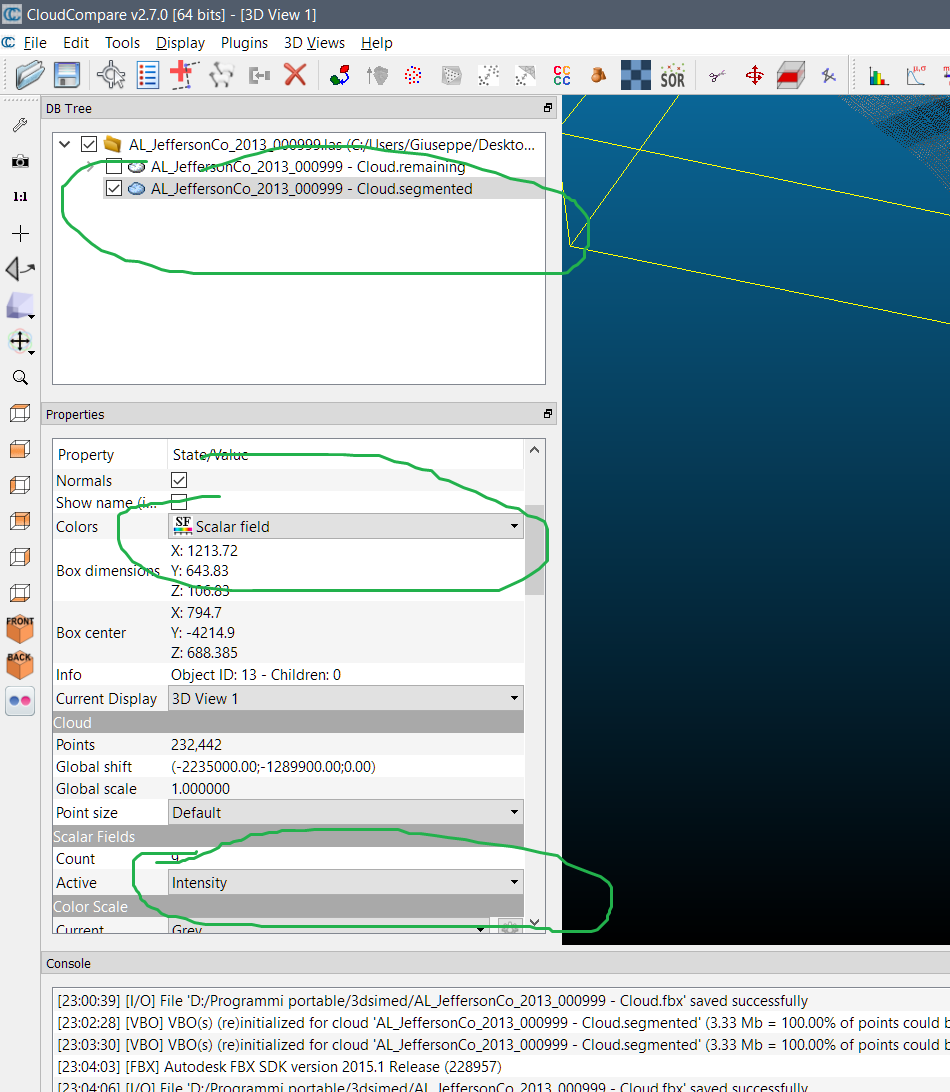The image size is (950, 1092).
Task: Toggle the Normals checkbox in Properties
Action: point(179,481)
